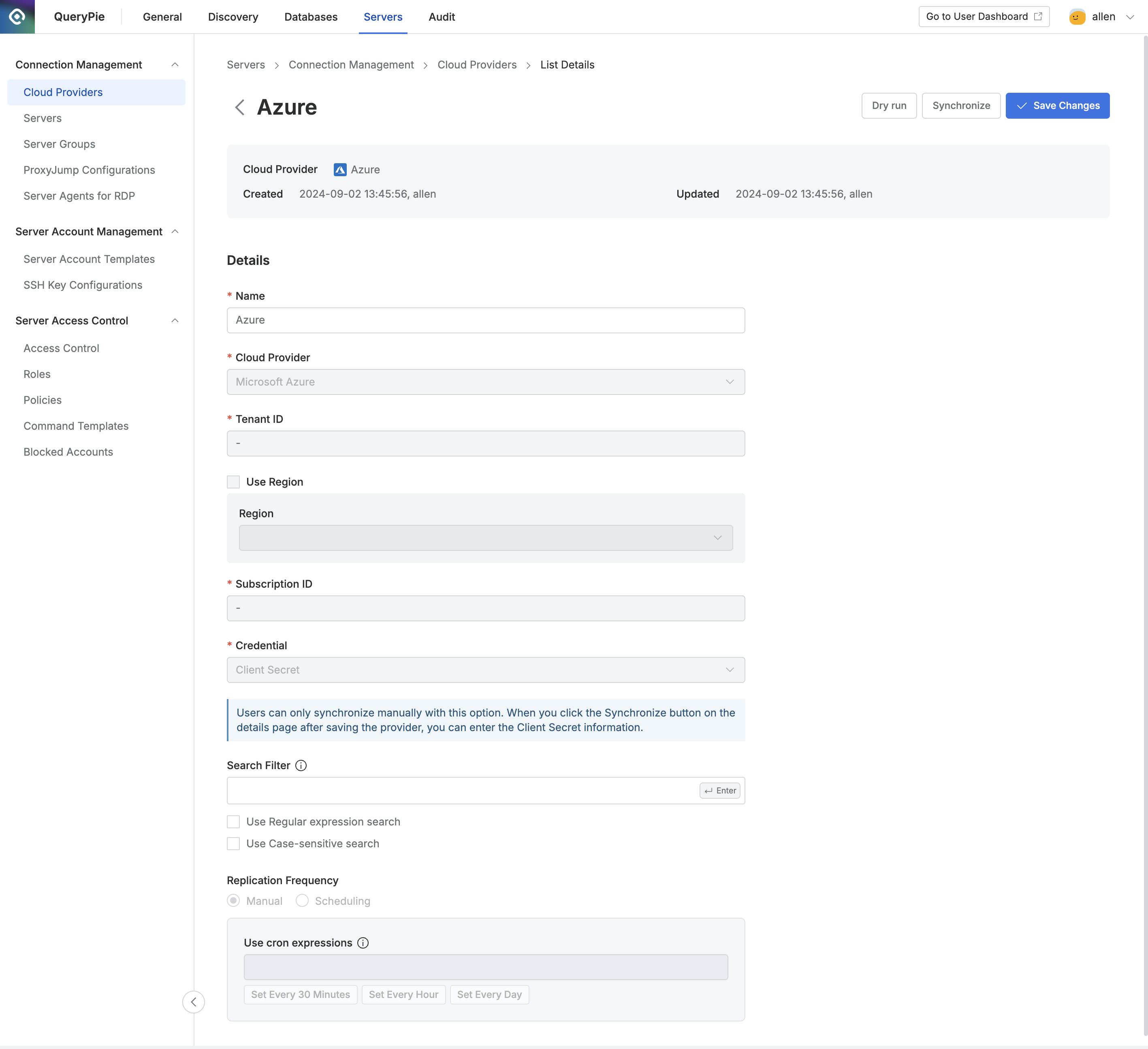Click the cron expressions info icon
This screenshot has height=1049, width=1148.
[363, 942]
